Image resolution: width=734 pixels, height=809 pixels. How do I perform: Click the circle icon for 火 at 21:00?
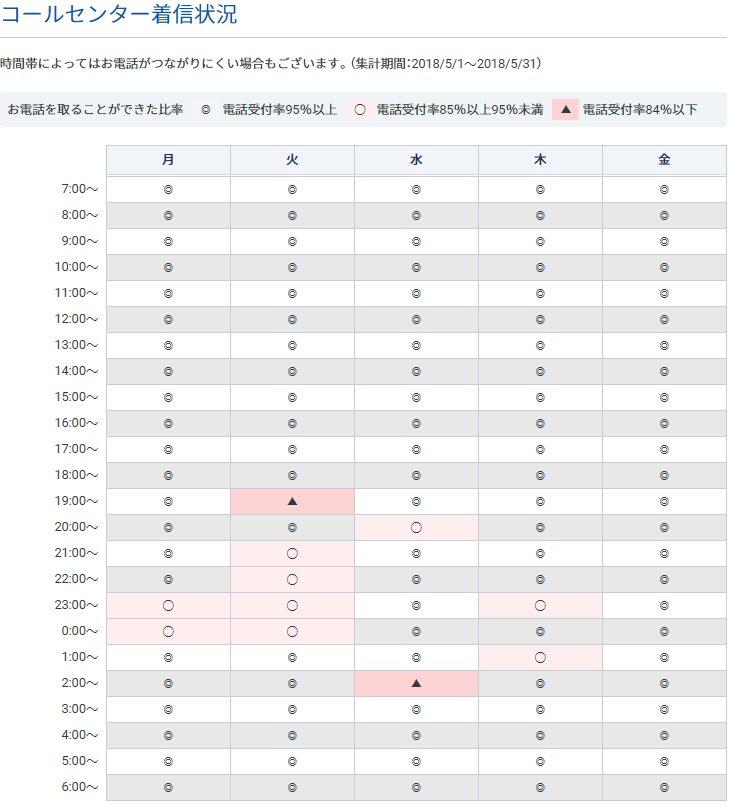(x=292, y=554)
